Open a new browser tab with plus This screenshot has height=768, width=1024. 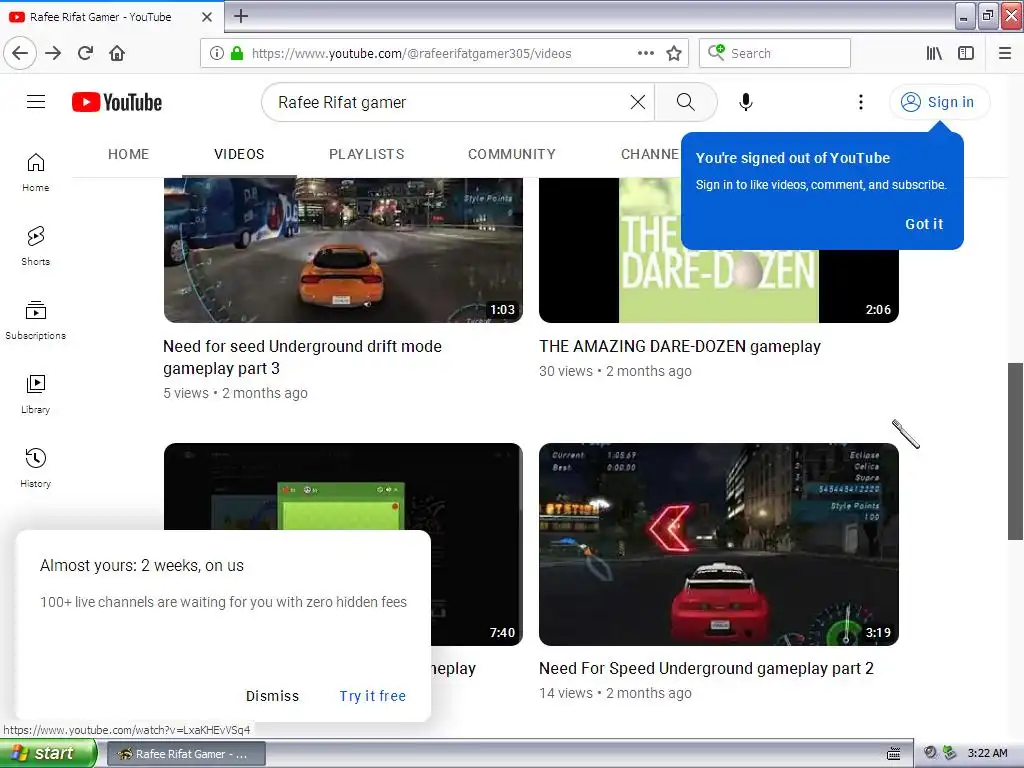point(241,16)
